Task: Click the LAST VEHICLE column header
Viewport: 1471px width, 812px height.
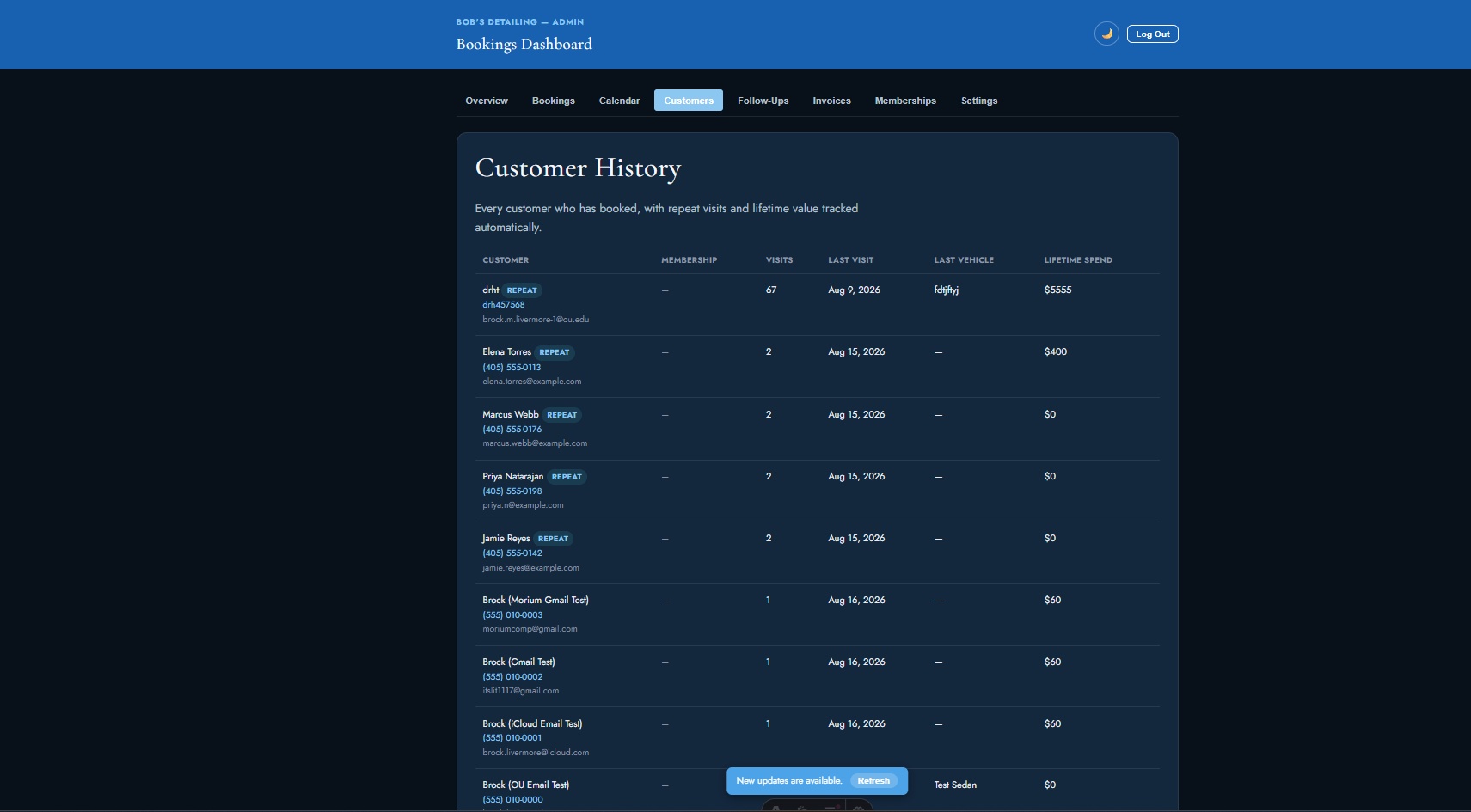Action: (x=964, y=259)
